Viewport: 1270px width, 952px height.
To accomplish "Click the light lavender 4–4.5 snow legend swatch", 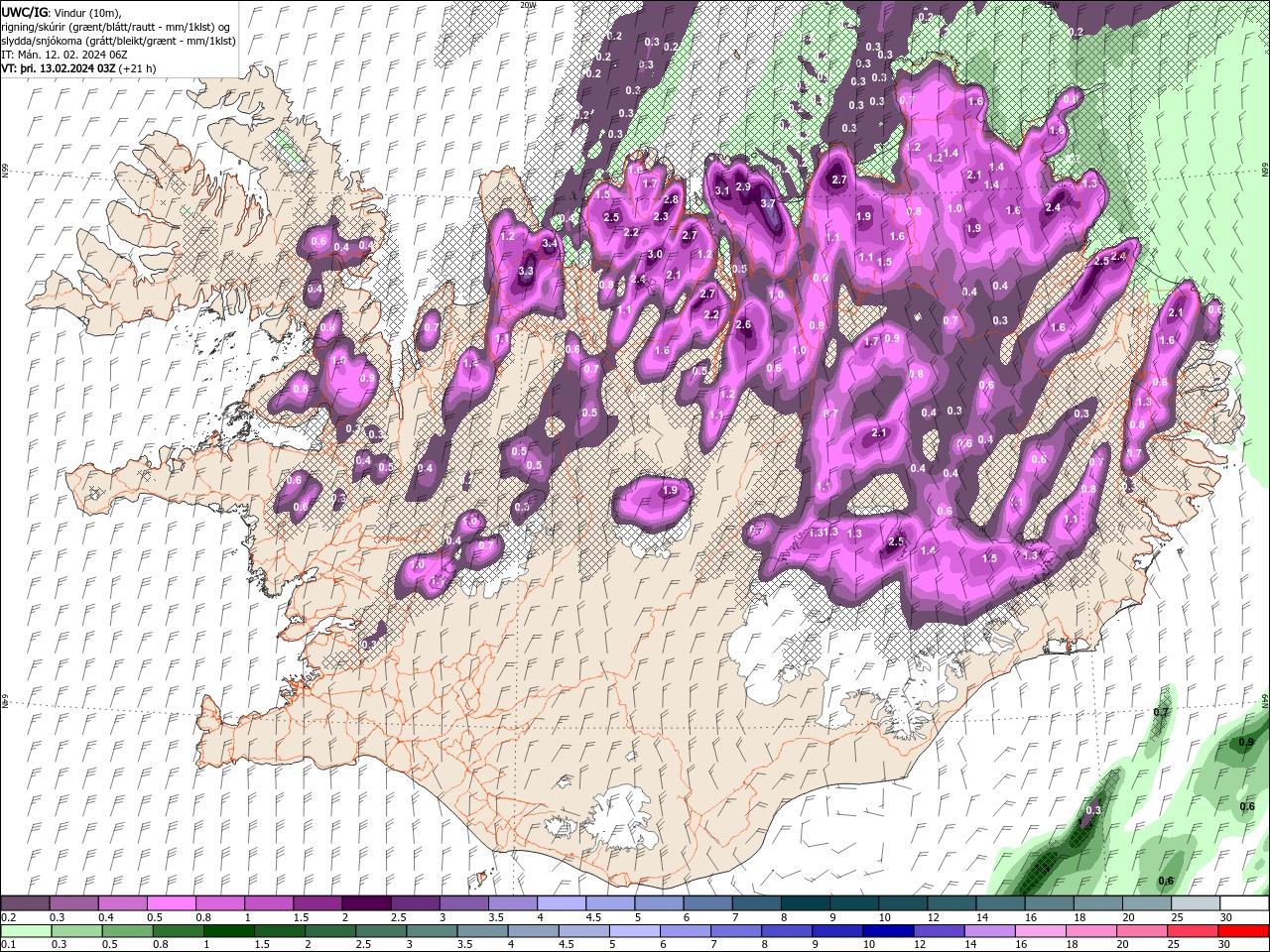I will point(562,903).
